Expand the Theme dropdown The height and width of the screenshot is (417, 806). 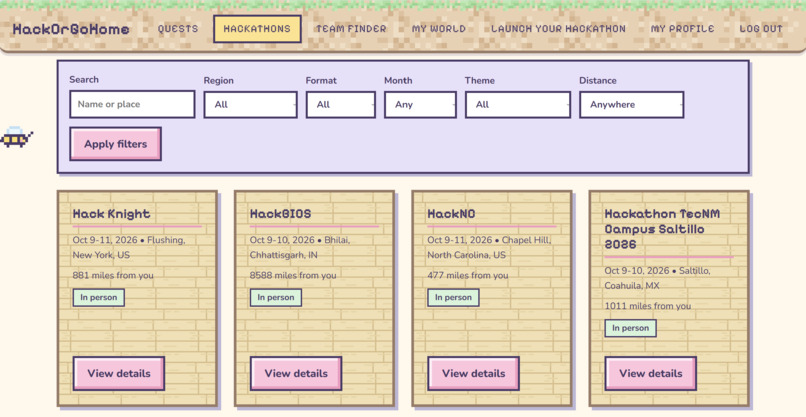coord(518,105)
